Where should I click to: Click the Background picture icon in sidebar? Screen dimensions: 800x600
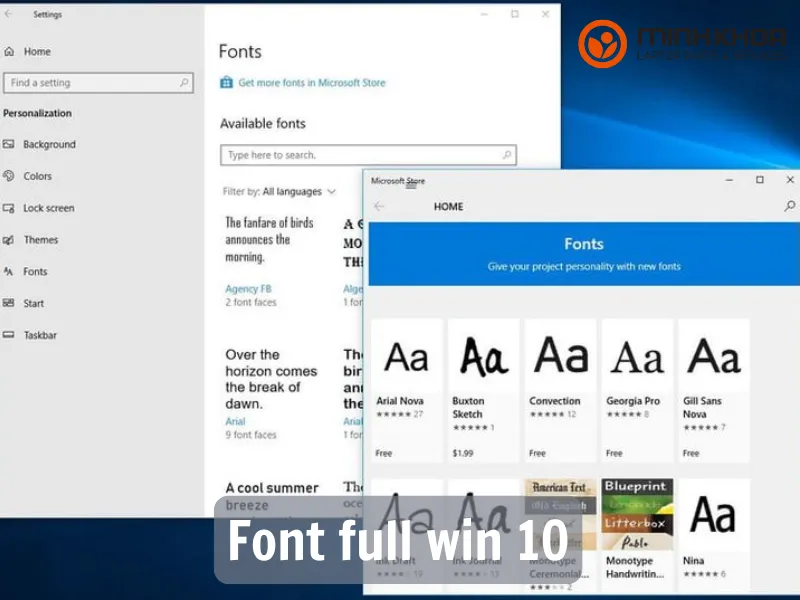[8, 144]
